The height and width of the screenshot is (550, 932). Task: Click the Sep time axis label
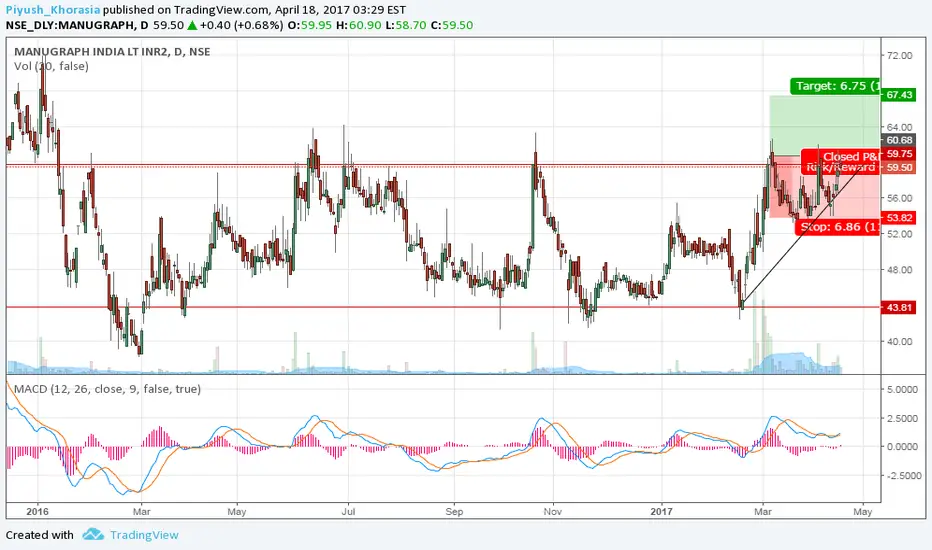pos(454,511)
